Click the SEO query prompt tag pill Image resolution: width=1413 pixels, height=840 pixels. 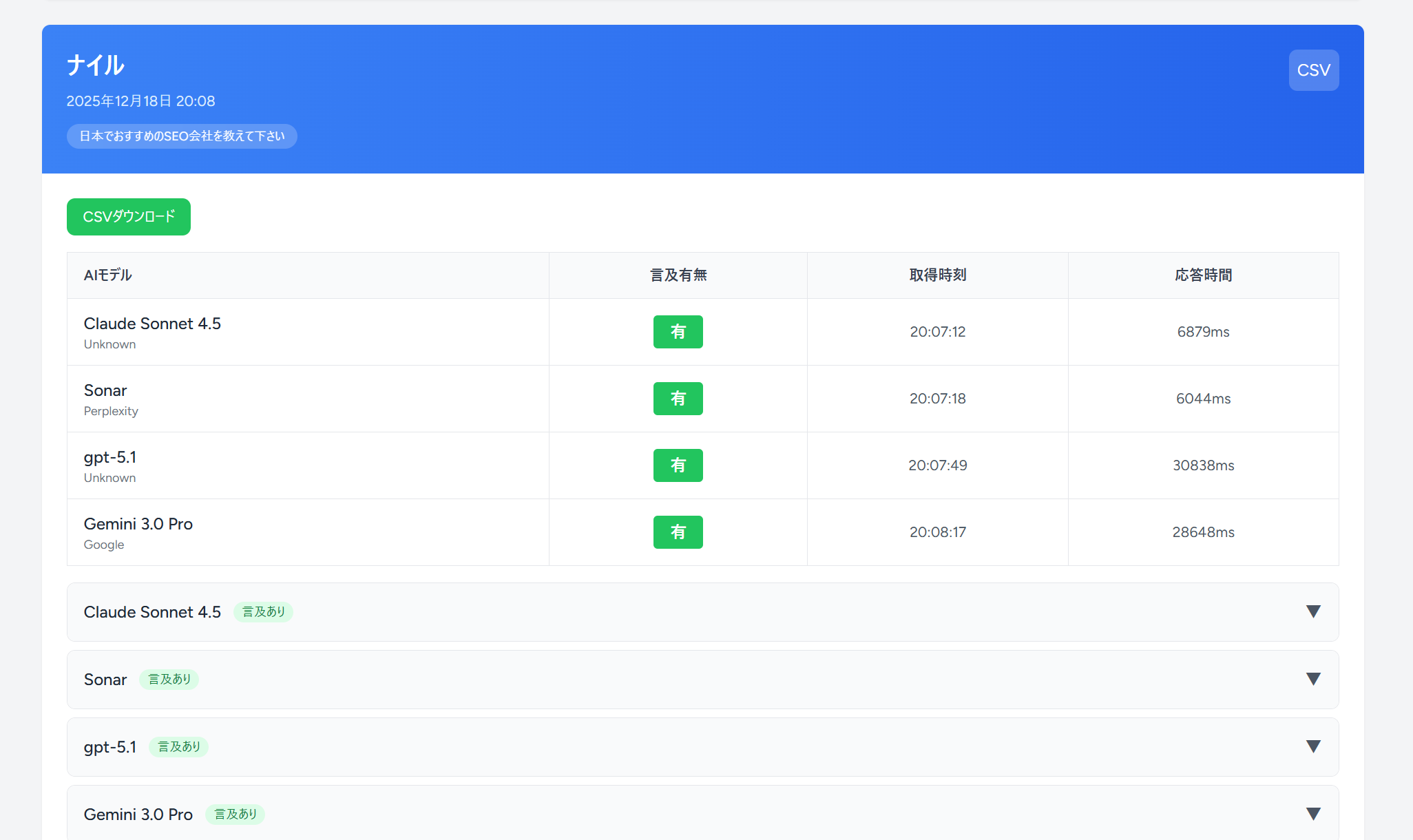(x=182, y=136)
